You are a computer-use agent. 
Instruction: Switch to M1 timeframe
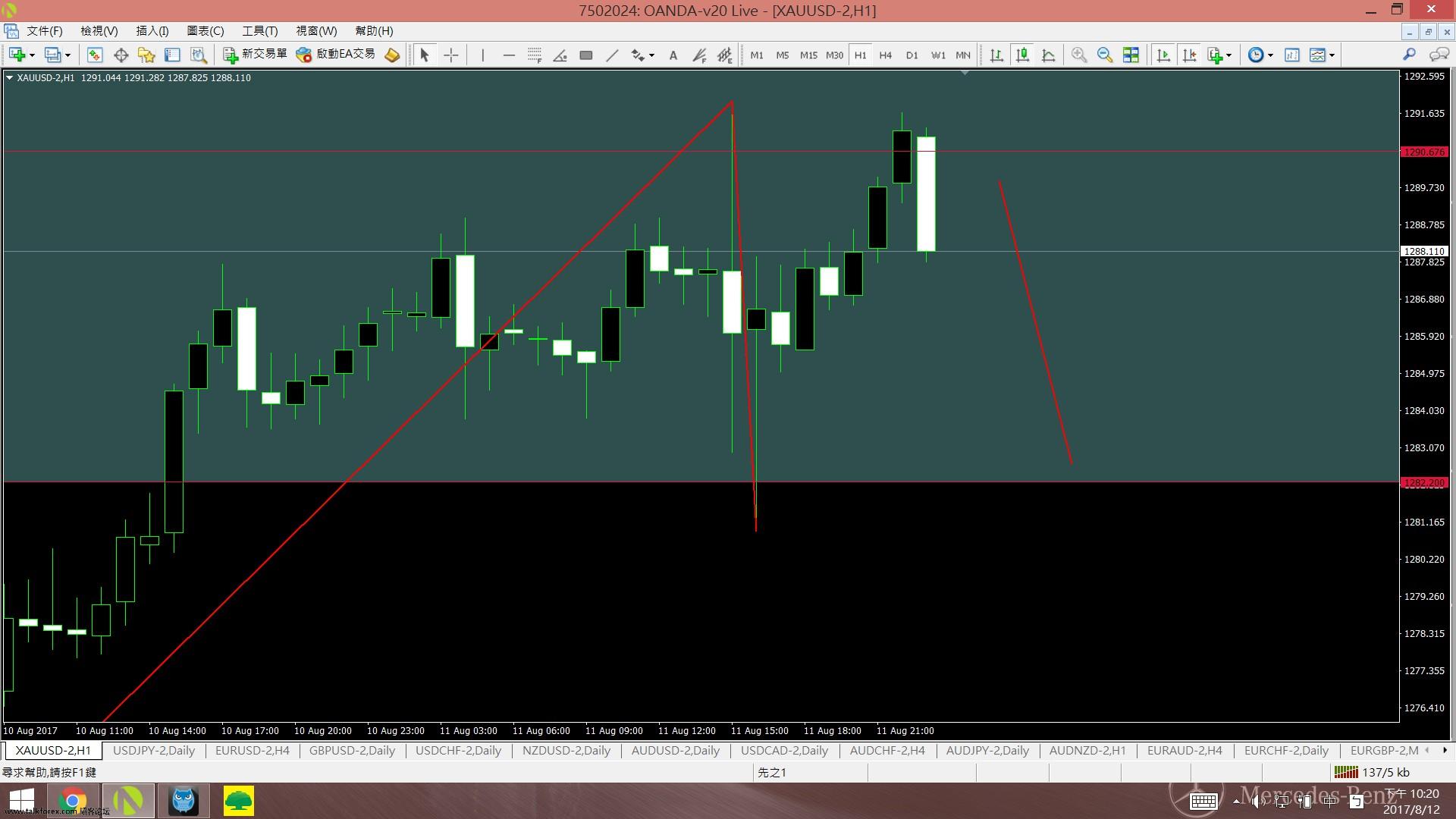tap(757, 55)
